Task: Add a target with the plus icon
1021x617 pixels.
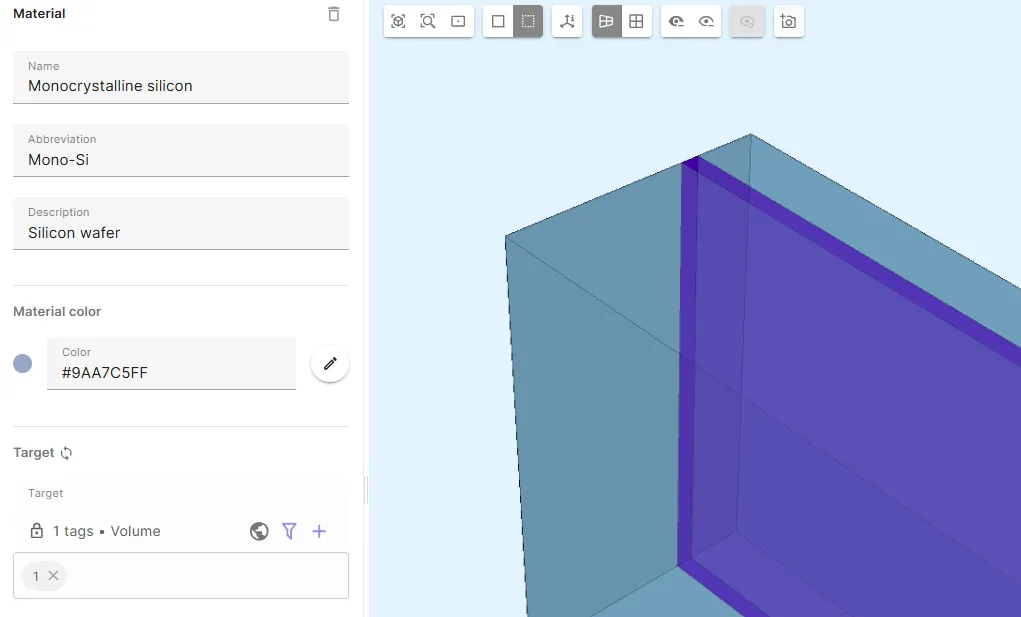Action: click(x=319, y=531)
